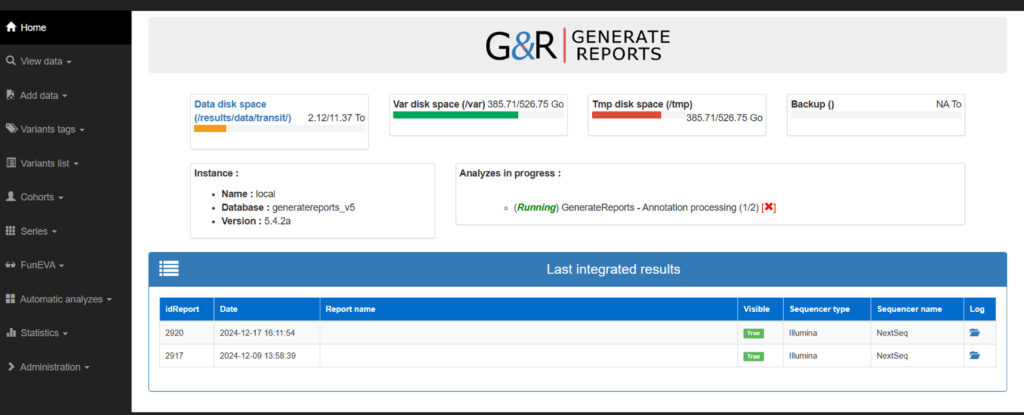Select date 2024-12-09 13:58:39
1024x415 pixels.
257,356
